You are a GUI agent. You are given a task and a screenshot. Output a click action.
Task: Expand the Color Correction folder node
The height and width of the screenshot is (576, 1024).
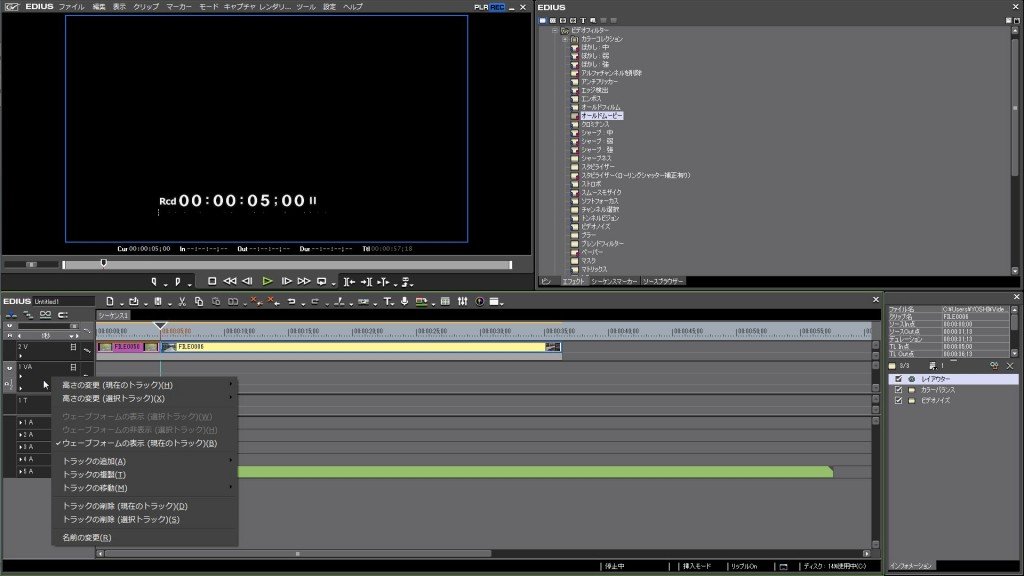tap(565, 39)
